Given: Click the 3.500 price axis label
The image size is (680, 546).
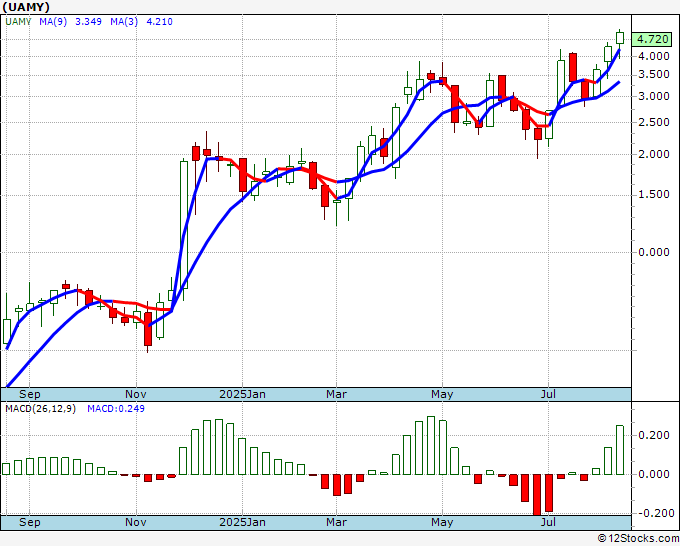Looking at the screenshot, I should point(654,75).
